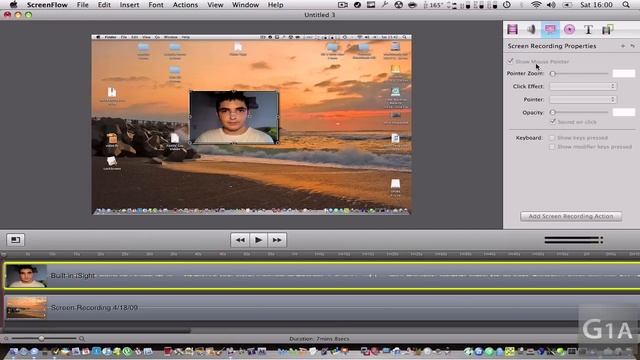This screenshot has width=640, height=360.
Task: Open the Text properties T icon
Action: coord(588,29)
